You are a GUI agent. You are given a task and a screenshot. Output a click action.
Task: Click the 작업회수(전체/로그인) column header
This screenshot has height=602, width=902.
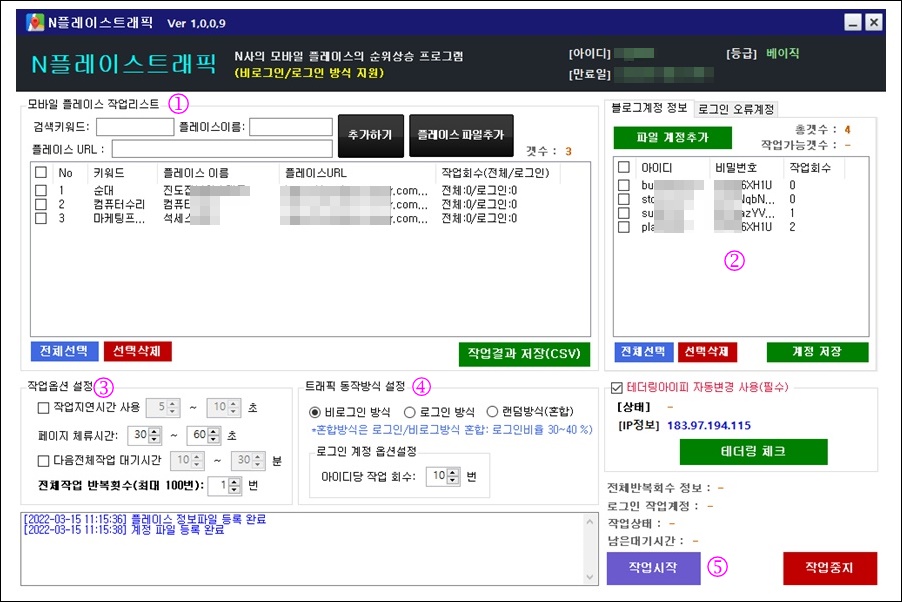point(495,173)
